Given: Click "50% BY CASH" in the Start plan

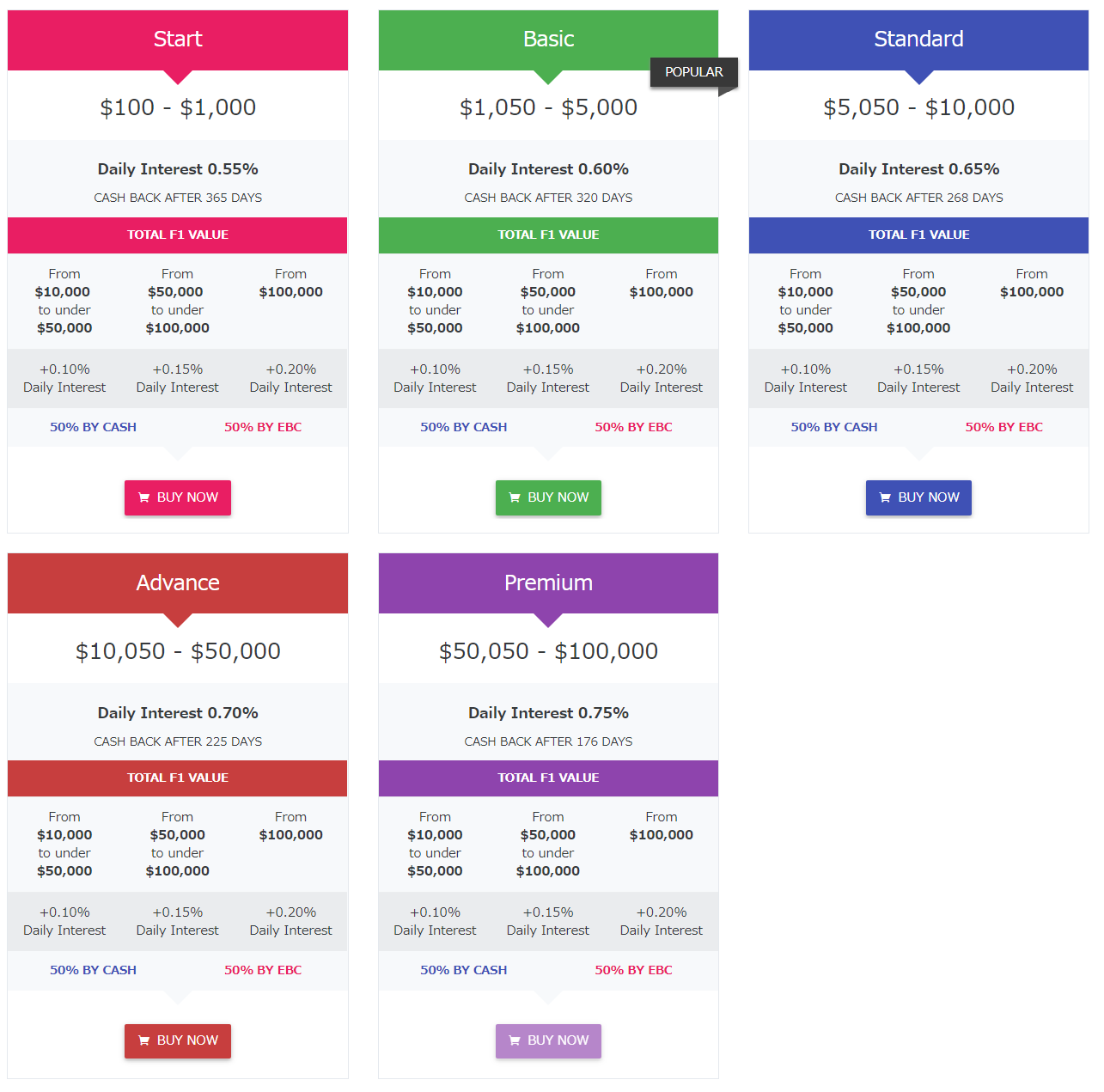Looking at the screenshot, I should tap(93, 427).
